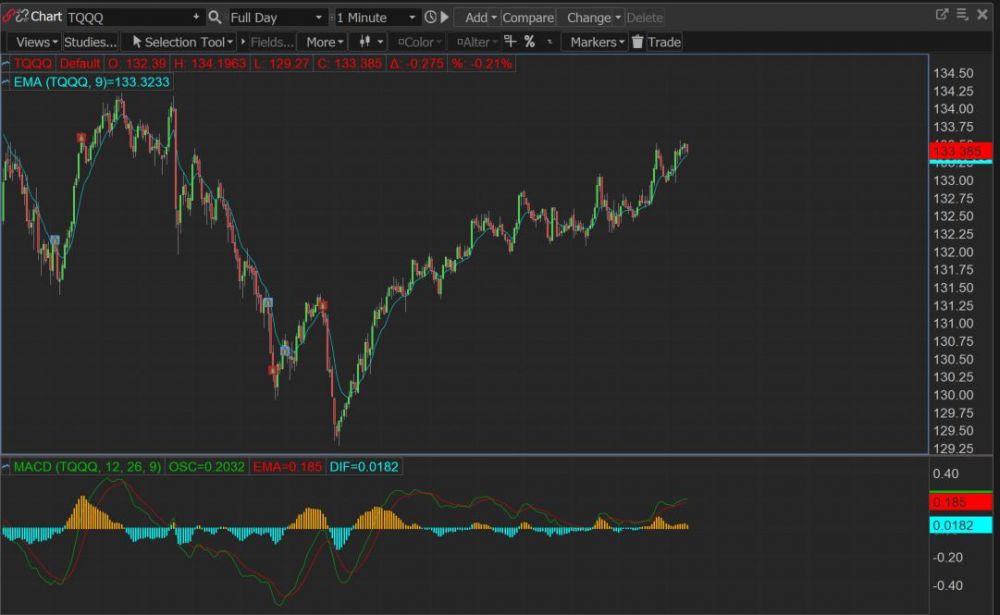Toggle the crosshair tool icon
The width and height of the screenshot is (1000, 615).
pyautogui.click(x=510, y=42)
